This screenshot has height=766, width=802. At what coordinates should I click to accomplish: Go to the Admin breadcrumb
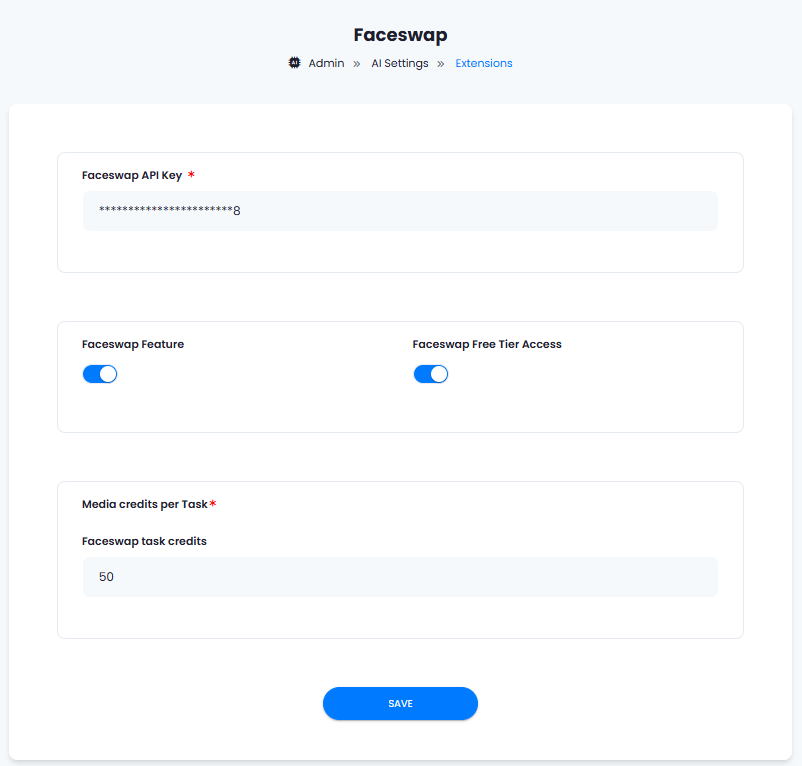326,63
